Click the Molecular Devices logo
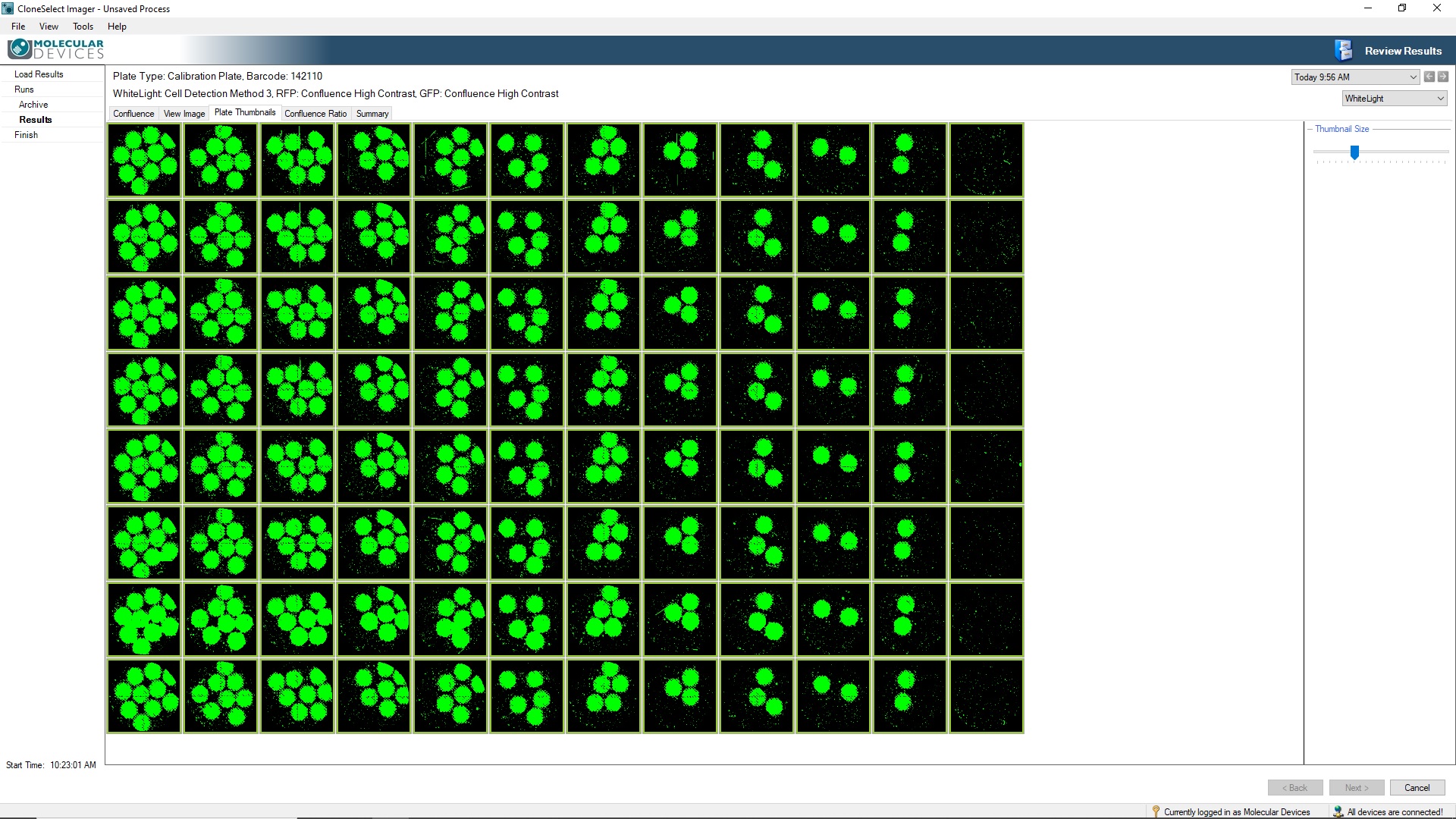This screenshot has width=1456, height=819. (x=55, y=49)
